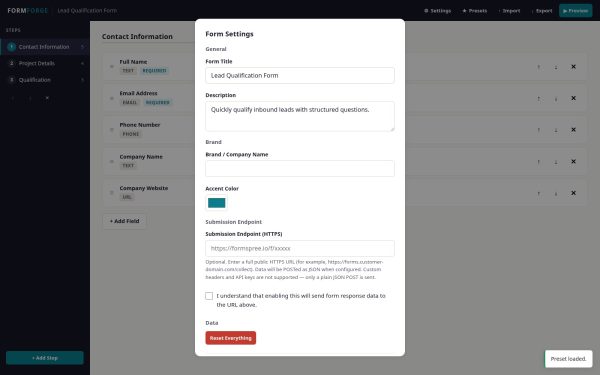Move the Phone Number field up
The height and width of the screenshot is (375, 600).
539,130
